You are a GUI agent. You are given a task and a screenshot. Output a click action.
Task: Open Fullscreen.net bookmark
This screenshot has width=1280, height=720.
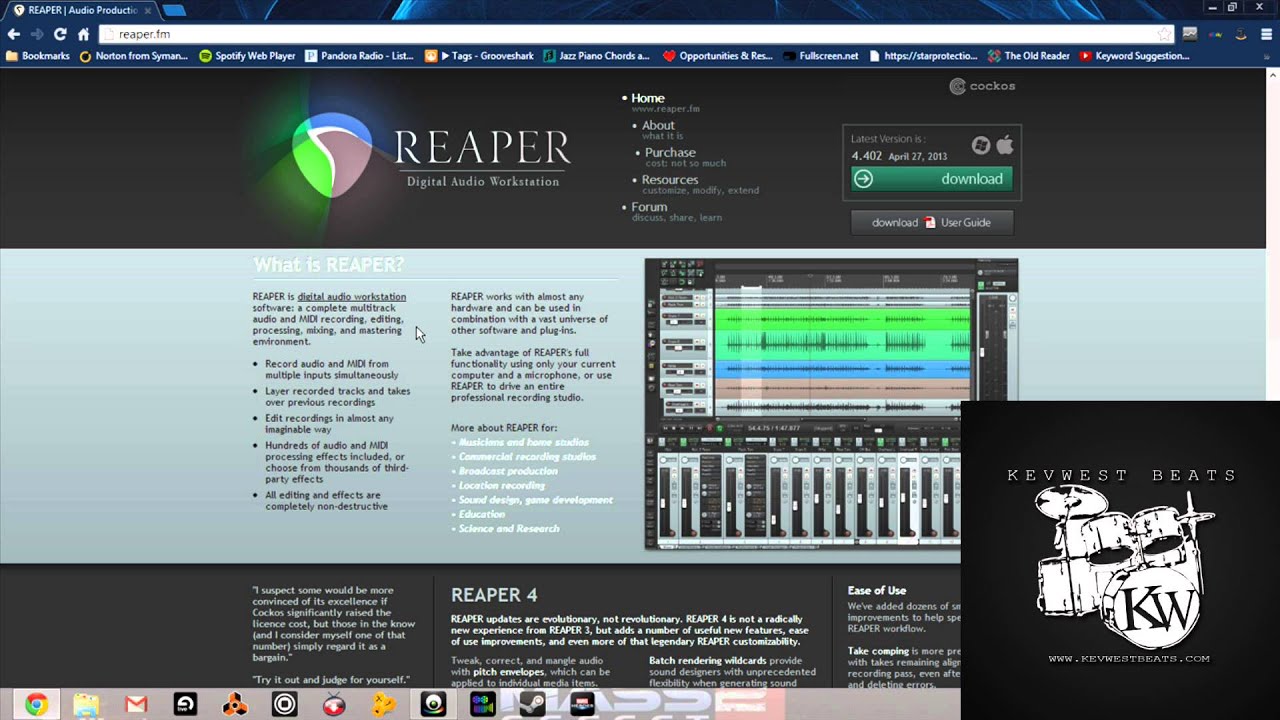[820, 56]
